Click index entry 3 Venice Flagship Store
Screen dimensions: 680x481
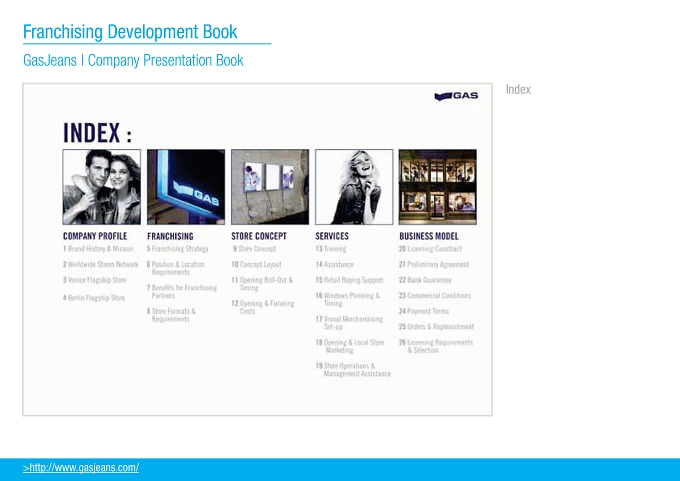click(95, 280)
